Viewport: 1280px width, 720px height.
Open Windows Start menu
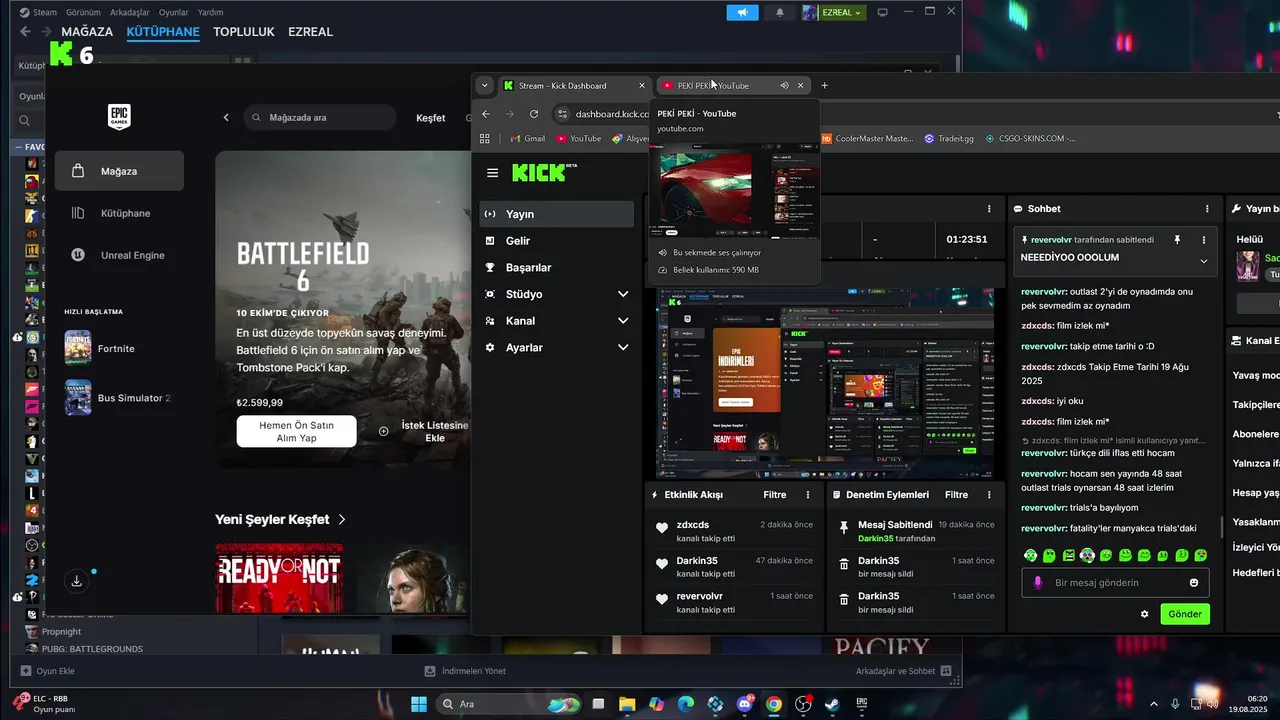pyautogui.click(x=419, y=704)
